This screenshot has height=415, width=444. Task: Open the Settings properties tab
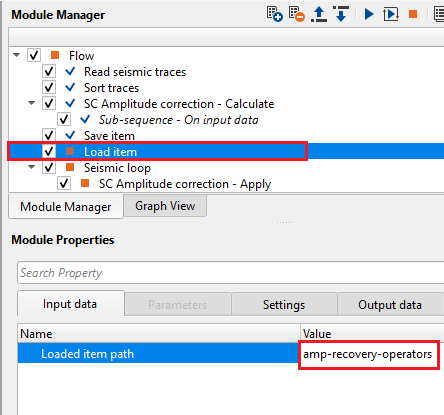284,304
